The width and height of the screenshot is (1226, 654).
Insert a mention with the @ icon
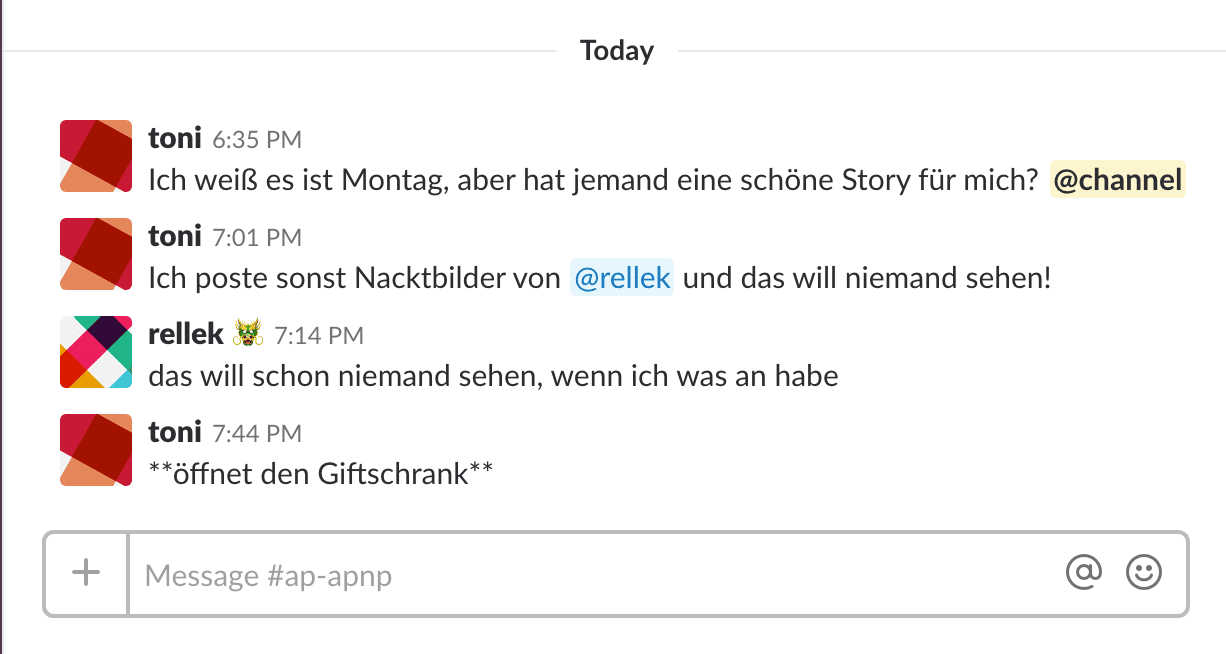(1084, 573)
